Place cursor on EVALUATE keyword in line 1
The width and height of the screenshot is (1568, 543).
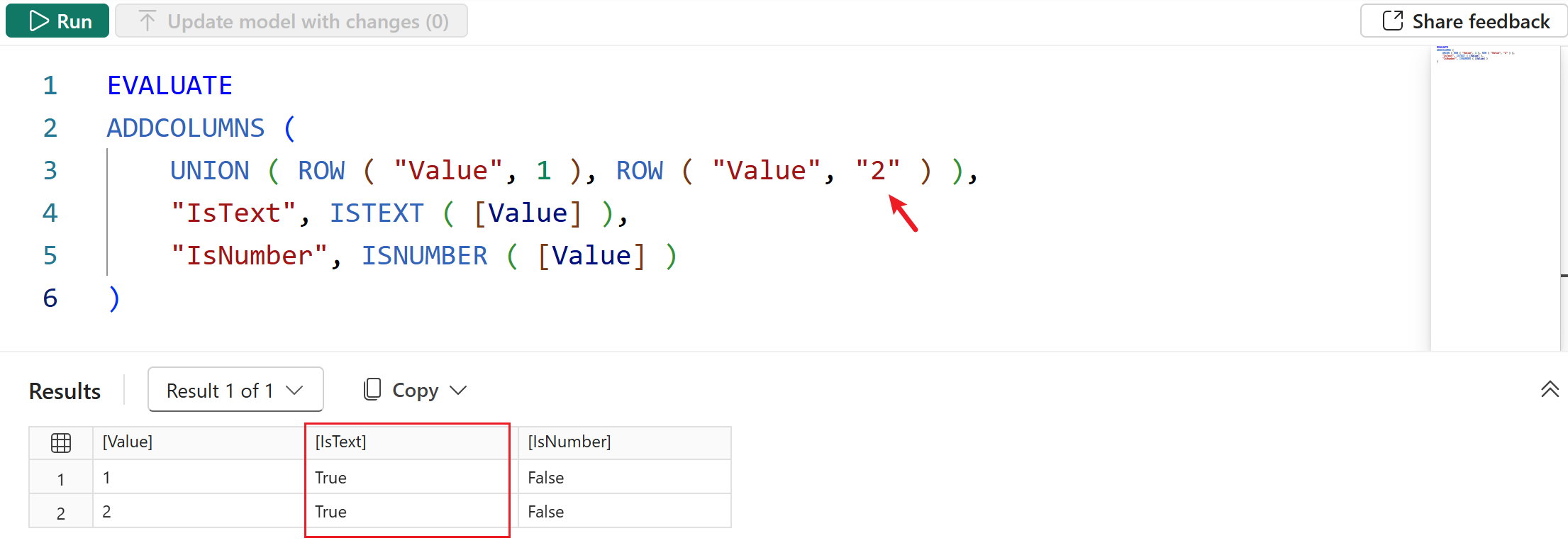click(x=169, y=86)
